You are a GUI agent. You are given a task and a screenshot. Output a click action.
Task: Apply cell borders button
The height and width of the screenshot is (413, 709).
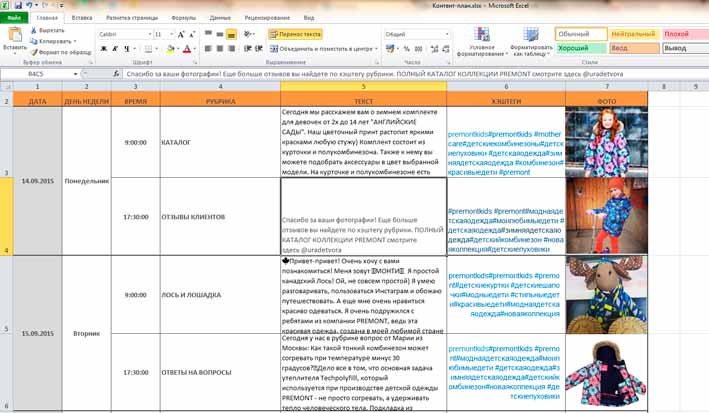[148, 48]
